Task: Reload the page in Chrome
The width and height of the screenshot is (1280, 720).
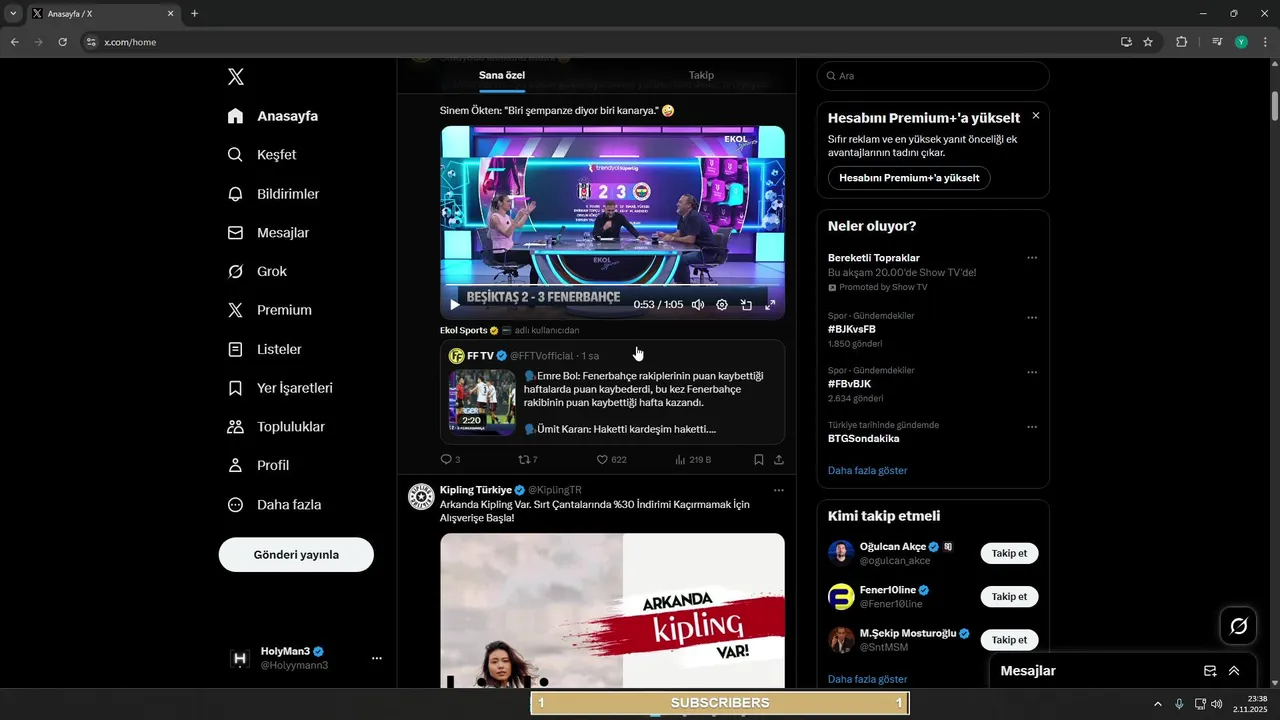Action: click(63, 42)
